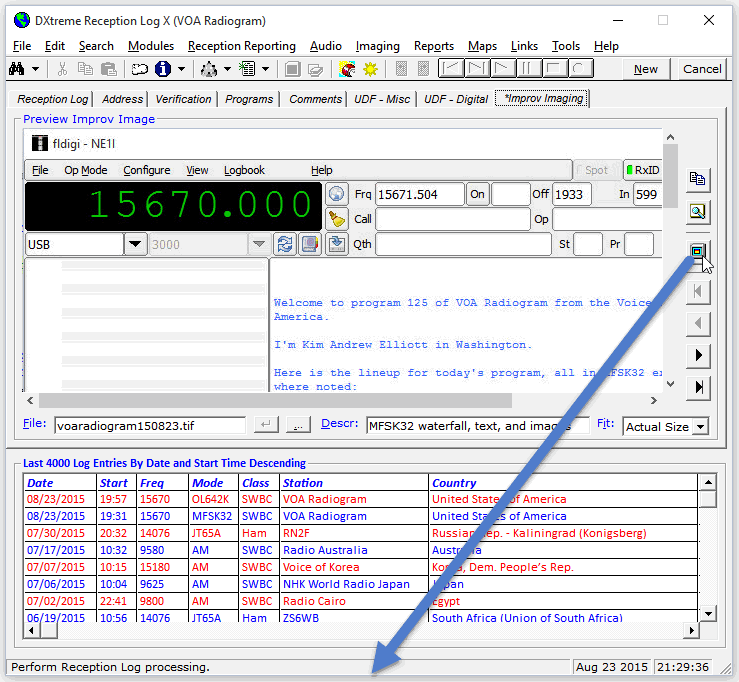This screenshot has height=682, width=739.
Task: Click the Descr description field
Action: pos(477,426)
